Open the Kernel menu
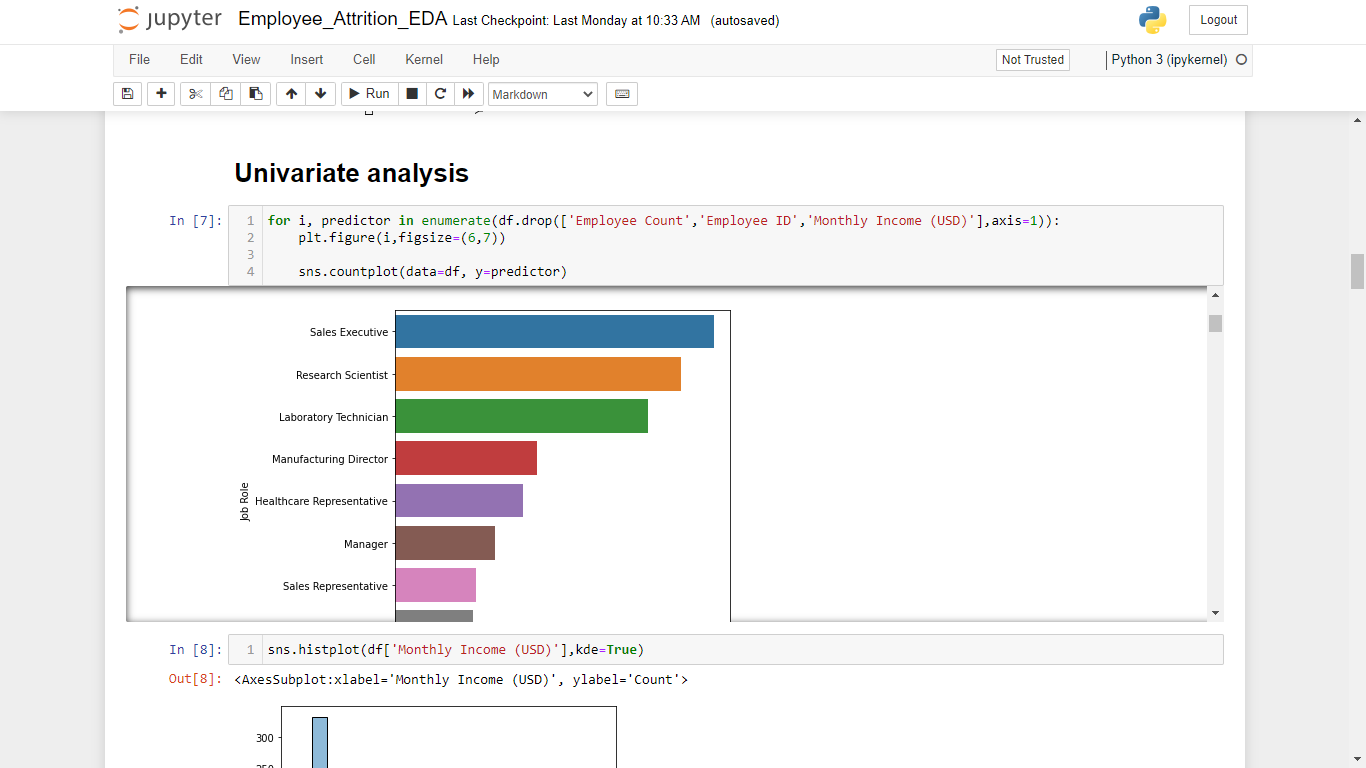 423,59
